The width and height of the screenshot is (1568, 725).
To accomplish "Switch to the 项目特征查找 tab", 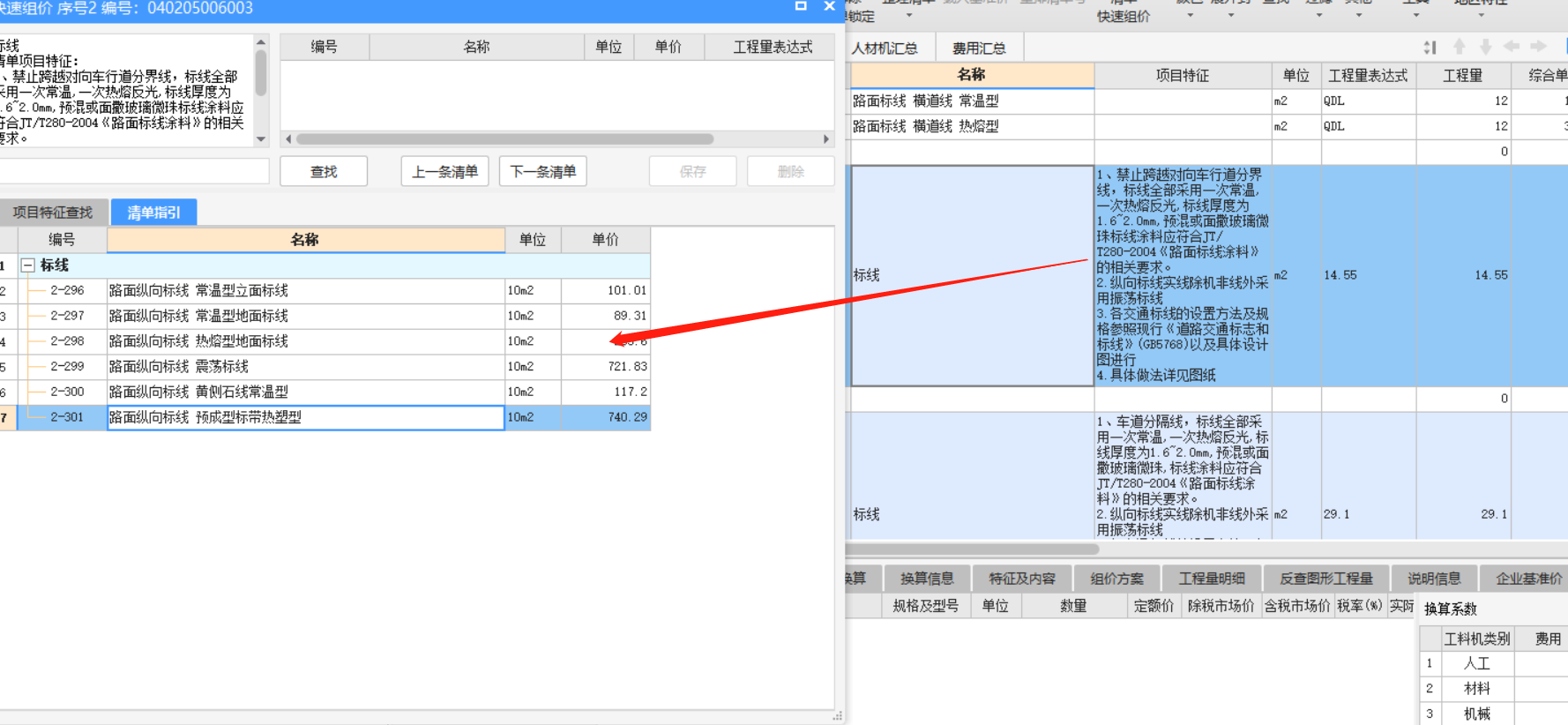I will point(53,213).
